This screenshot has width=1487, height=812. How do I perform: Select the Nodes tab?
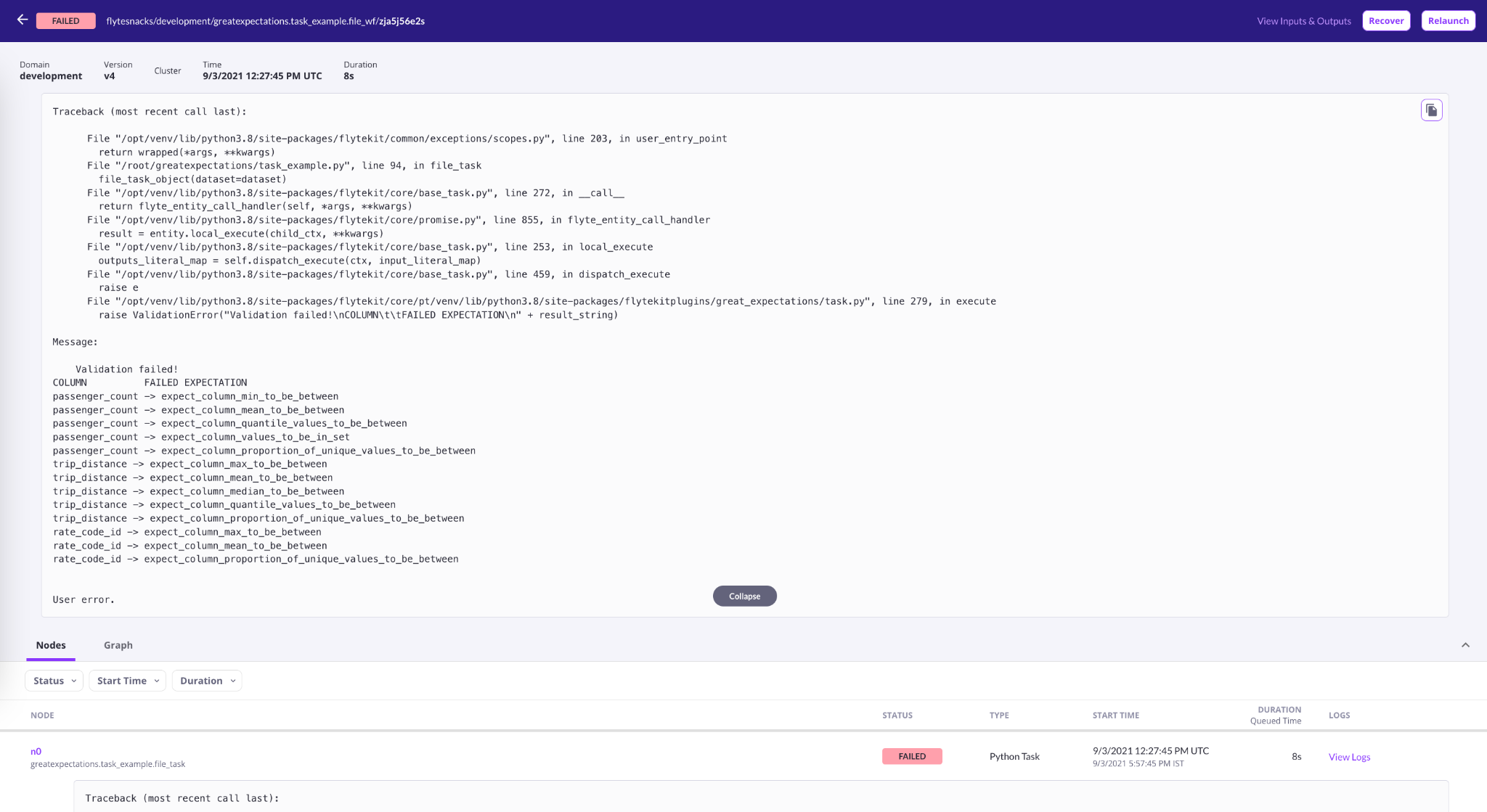coord(50,644)
